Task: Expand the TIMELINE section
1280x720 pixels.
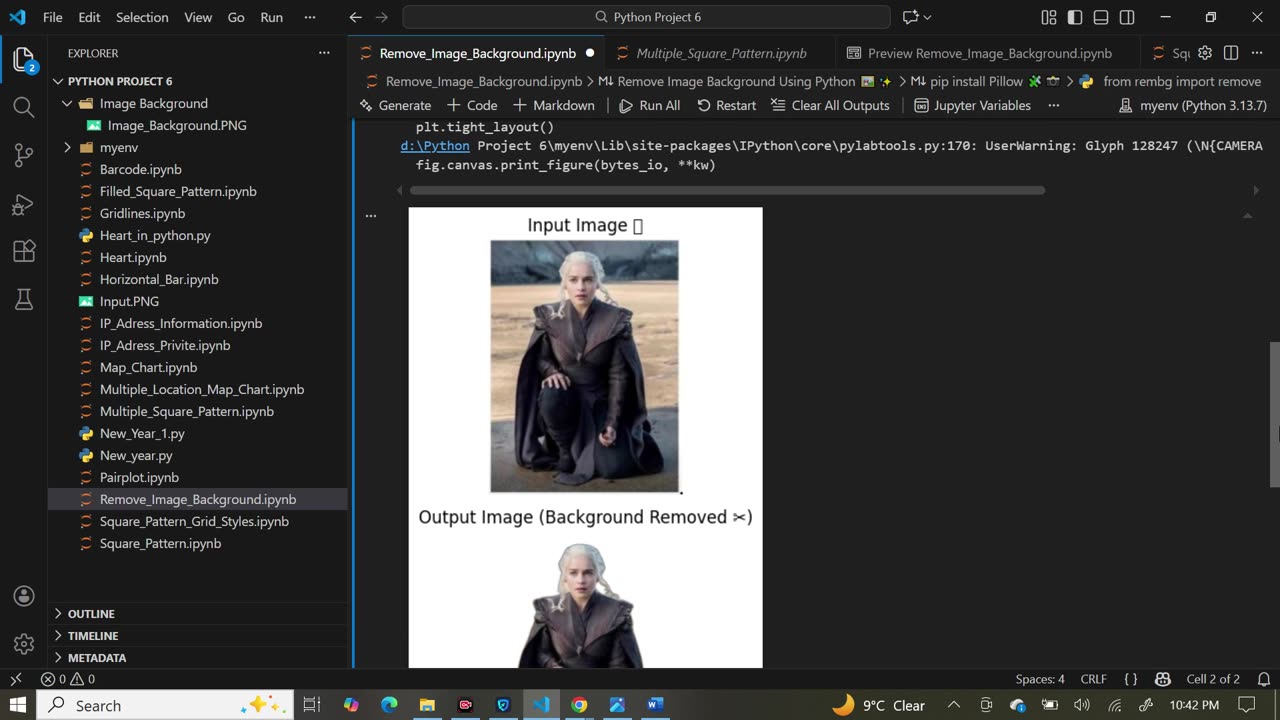Action: 198,635
